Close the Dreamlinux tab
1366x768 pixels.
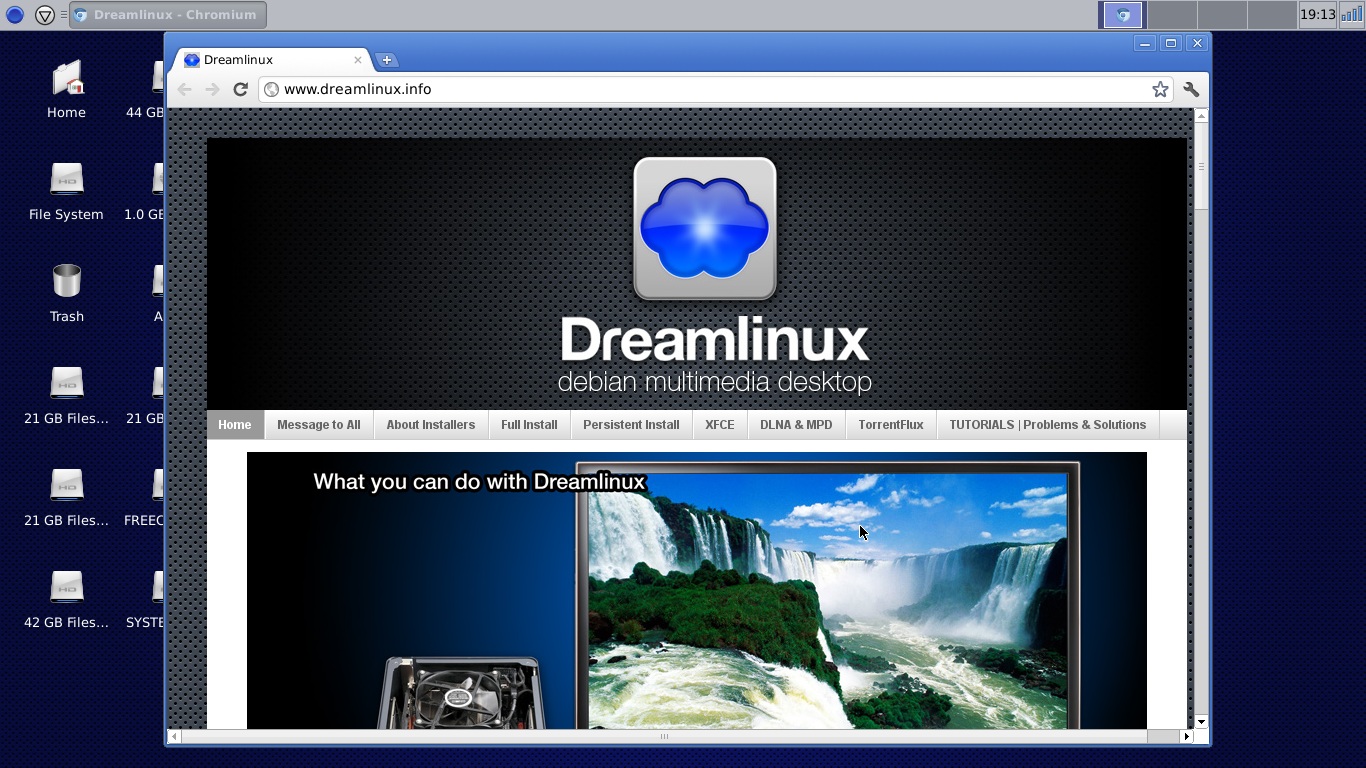click(358, 60)
